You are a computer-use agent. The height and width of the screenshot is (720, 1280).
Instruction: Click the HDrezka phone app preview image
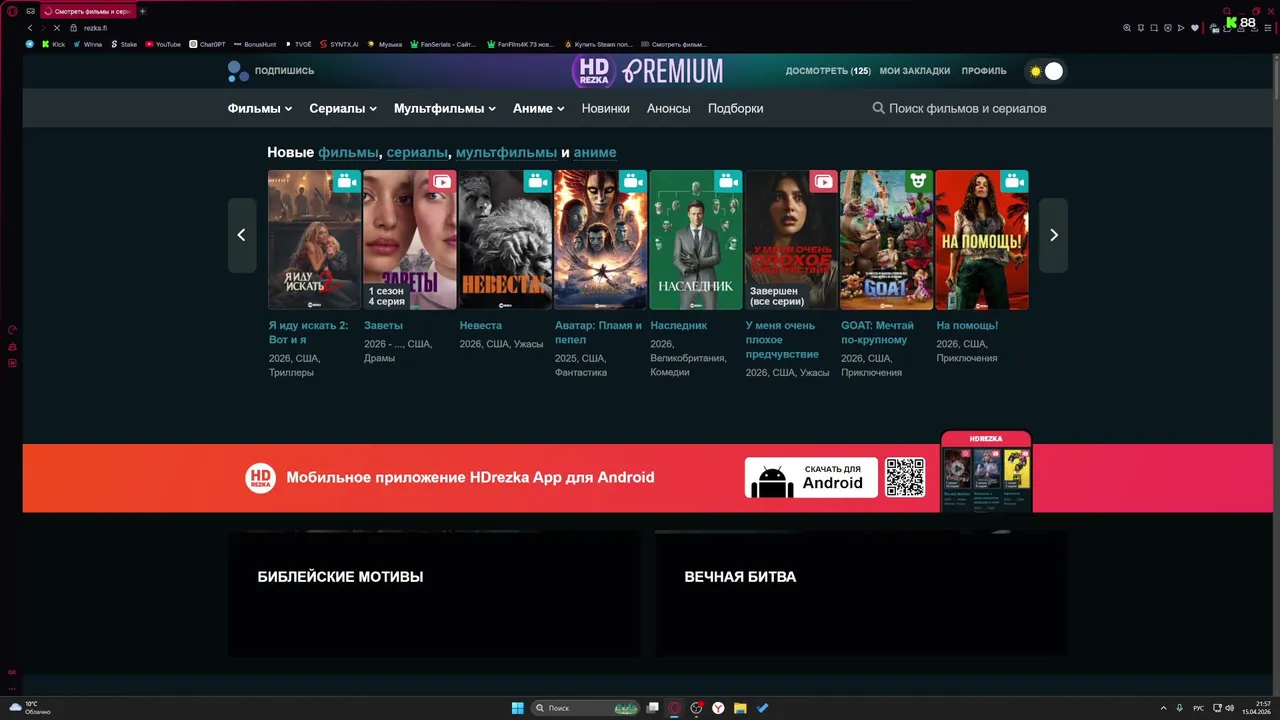click(x=986, y=471)
